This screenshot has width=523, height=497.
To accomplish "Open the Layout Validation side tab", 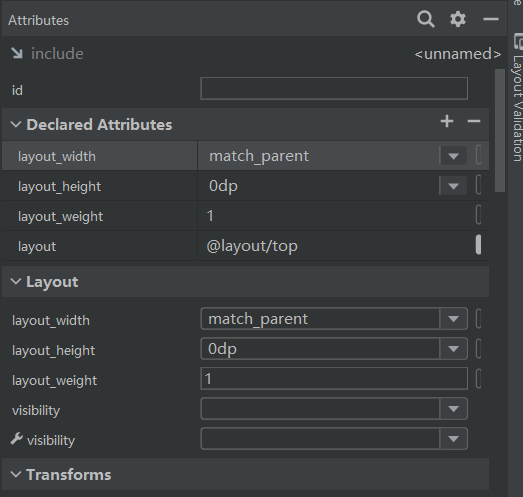I will pos(517,97).
